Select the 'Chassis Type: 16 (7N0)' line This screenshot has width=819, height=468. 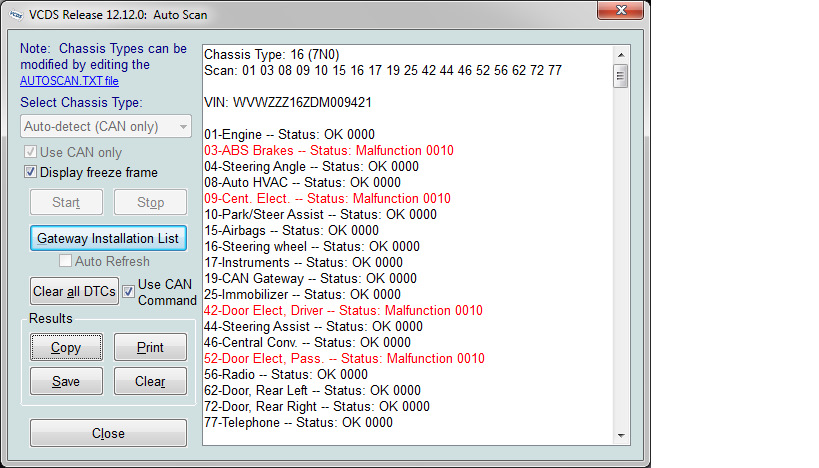[272, 54]
